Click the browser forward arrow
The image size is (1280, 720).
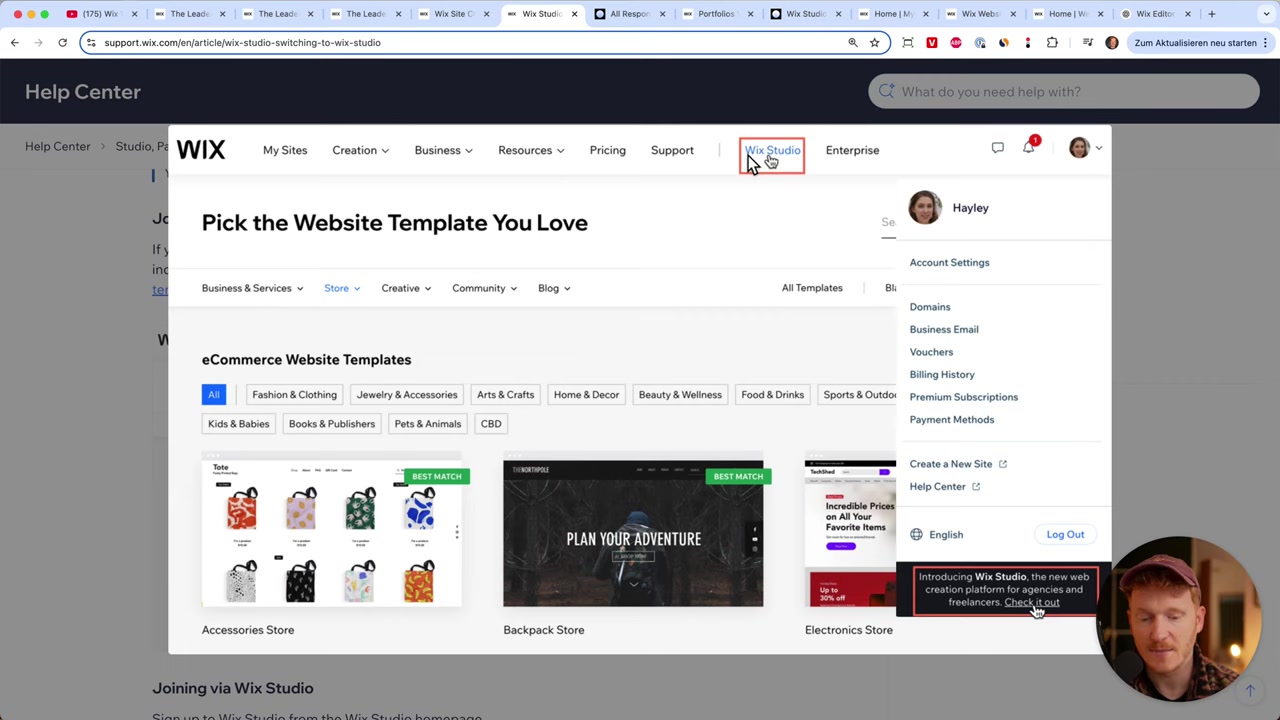pos(38,43)
